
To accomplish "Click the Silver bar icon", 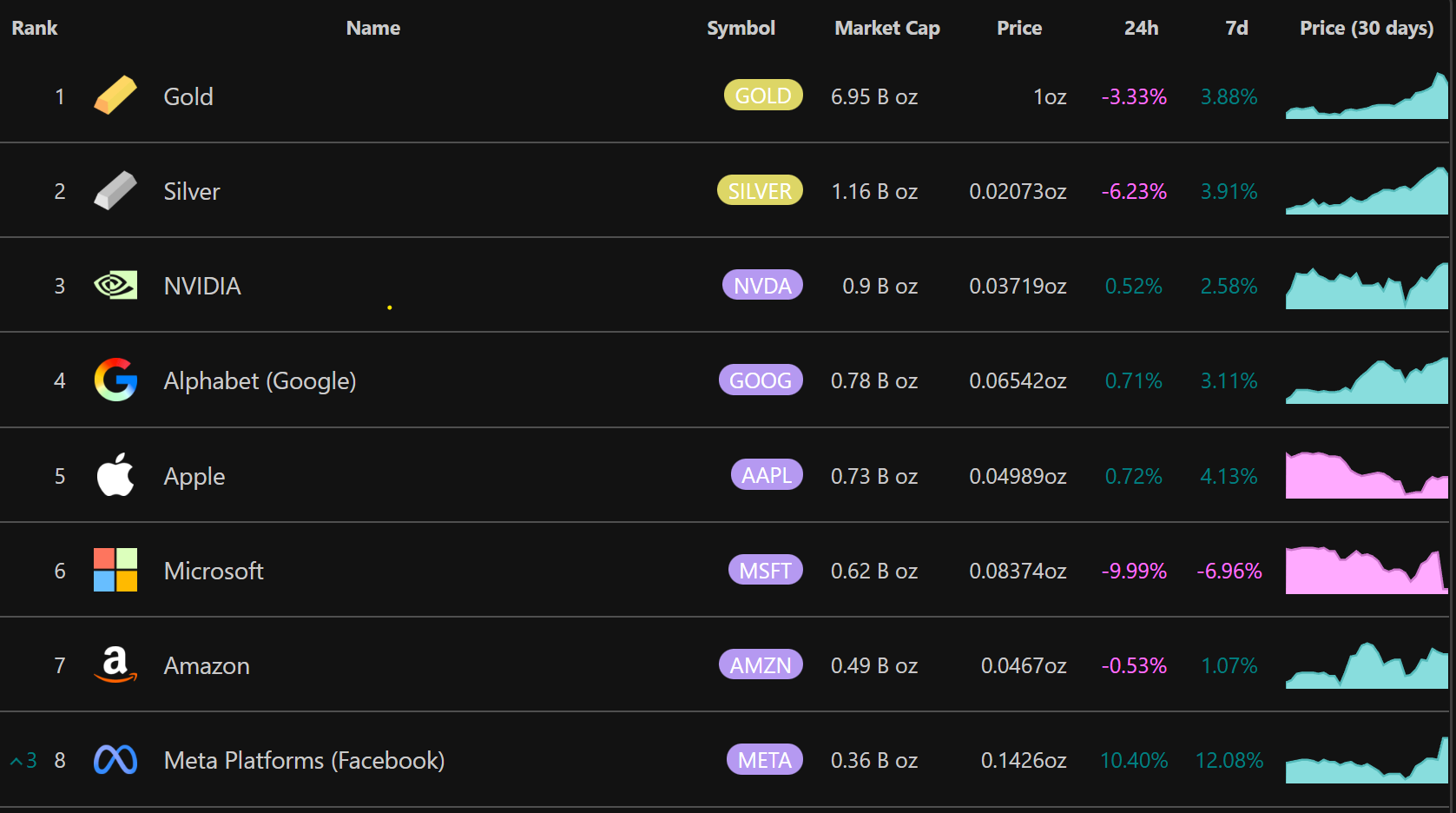I will (x=115, y=190).
